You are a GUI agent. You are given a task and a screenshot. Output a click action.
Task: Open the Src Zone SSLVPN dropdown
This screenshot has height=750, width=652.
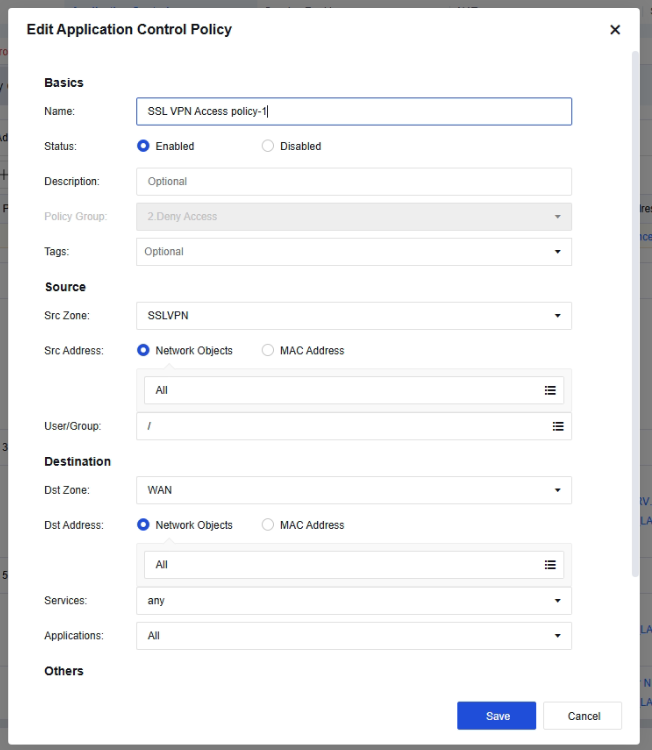tap(354, 316)
